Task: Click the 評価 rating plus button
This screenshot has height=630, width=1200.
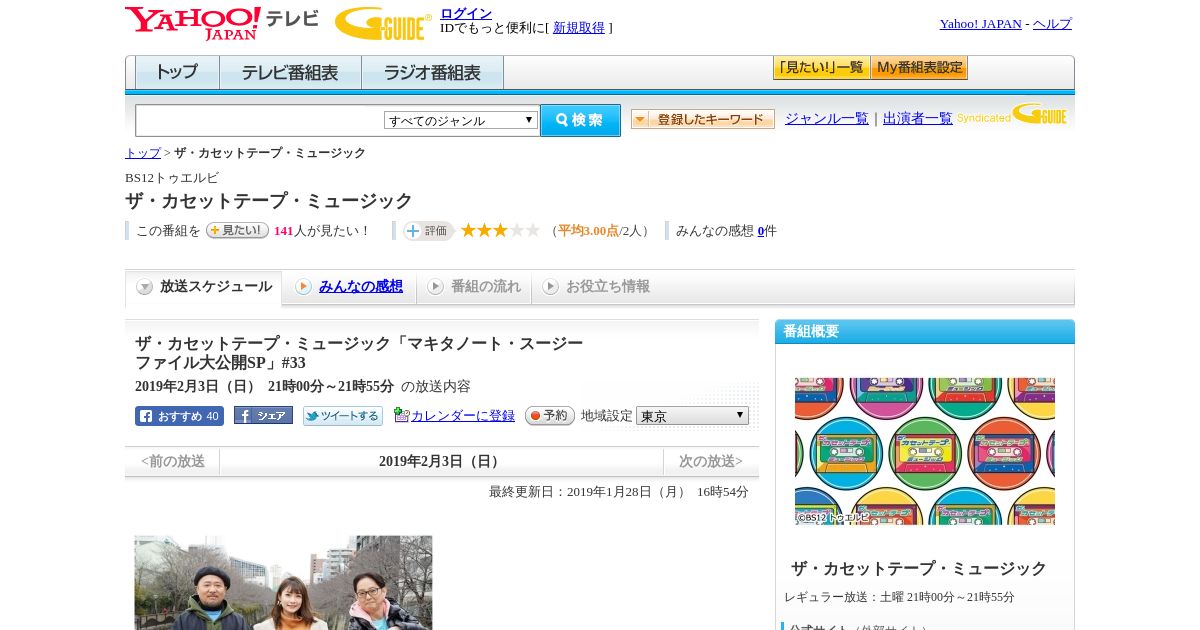Action: (428, 231)
